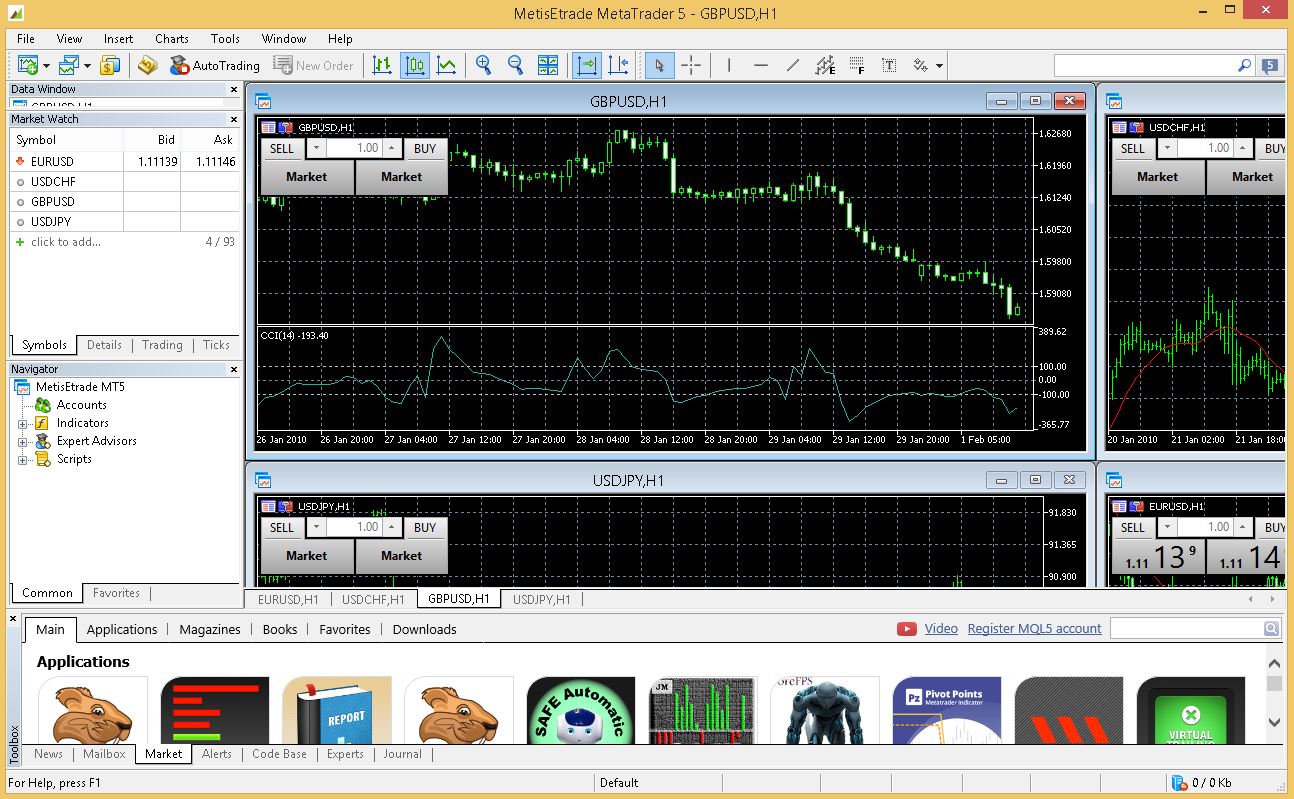
Task: Toggle AutoTrading in the toolbar
Action: [x=214, y=65]
